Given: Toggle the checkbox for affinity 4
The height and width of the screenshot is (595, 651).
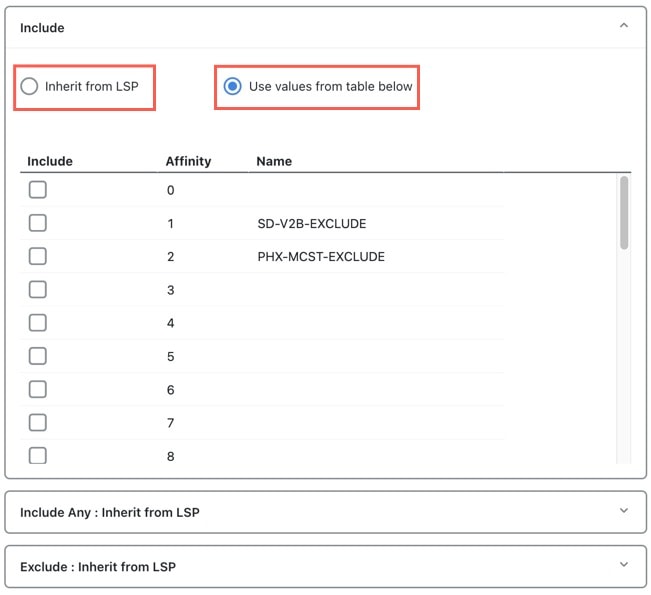Looking at the screenshot, I should (x=38, y=323).
